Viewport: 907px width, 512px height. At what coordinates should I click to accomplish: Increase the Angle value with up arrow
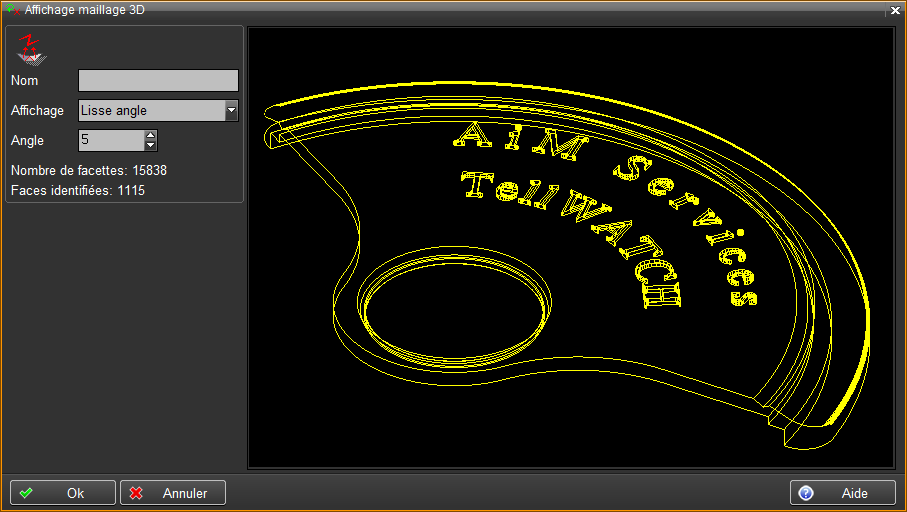[x=150, y=135]
